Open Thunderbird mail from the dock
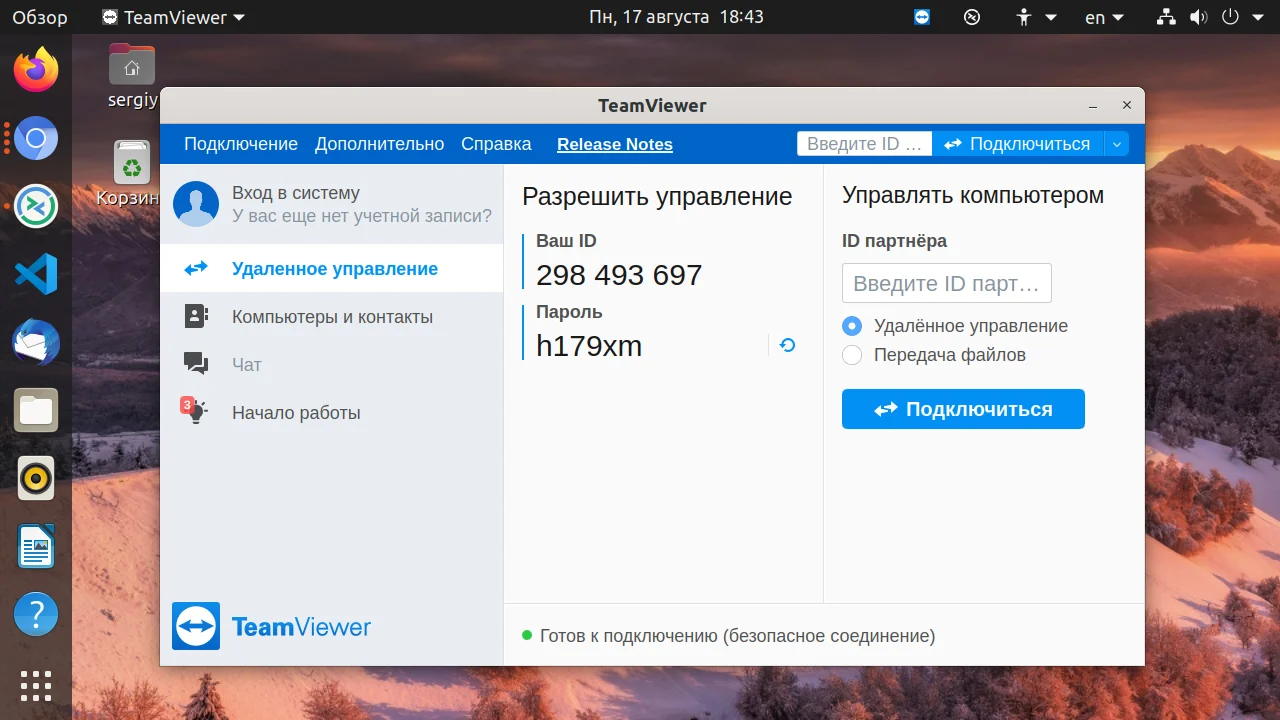This screenshot has width=1280, height=720. pos(36,342)
